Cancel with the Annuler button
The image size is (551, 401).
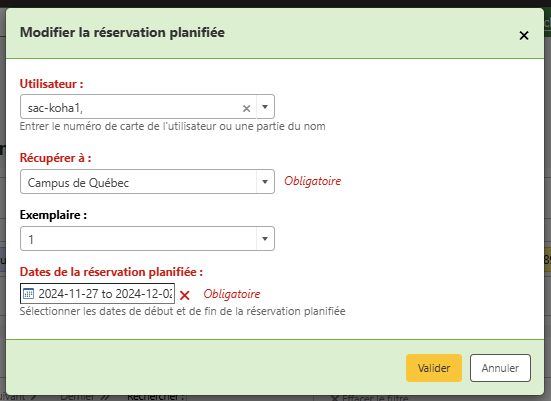(x=500, y=368)
